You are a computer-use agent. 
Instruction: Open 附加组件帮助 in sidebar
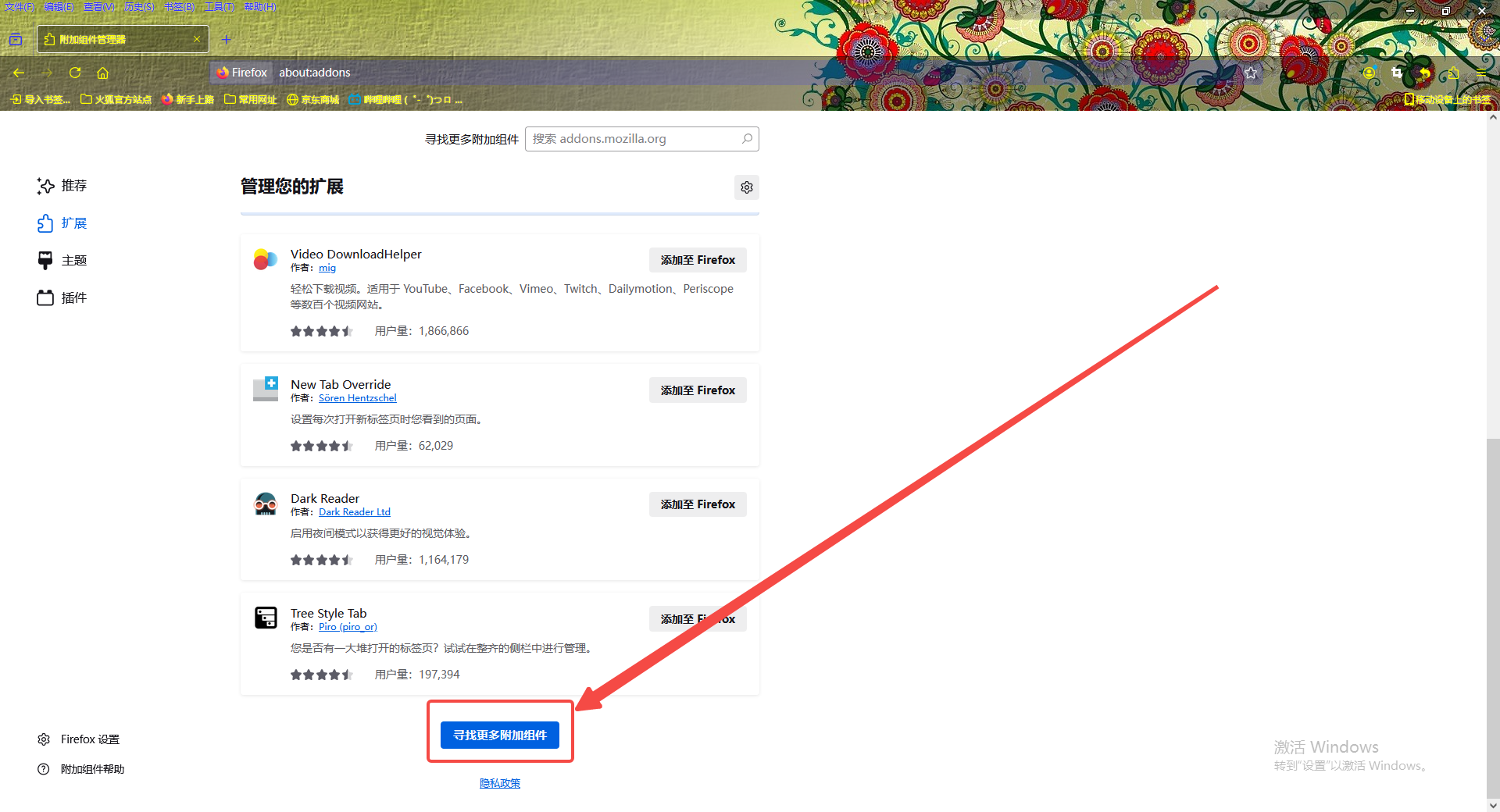click(x=81, y=769)
